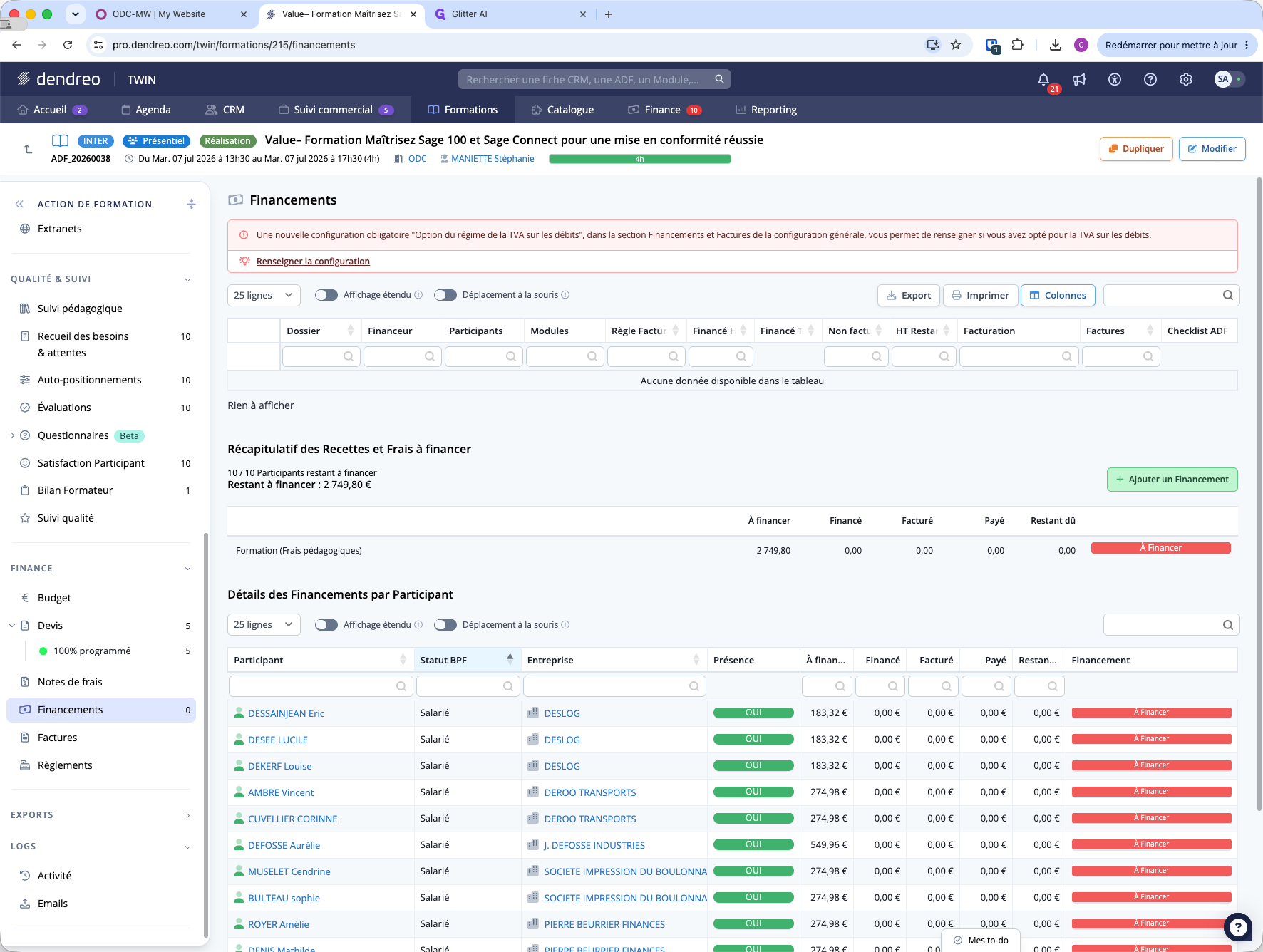Viewport: 1263px width, 952px height.
Task: Open the 25 lignes dropdown above Dossier
Action: [264, 295]
